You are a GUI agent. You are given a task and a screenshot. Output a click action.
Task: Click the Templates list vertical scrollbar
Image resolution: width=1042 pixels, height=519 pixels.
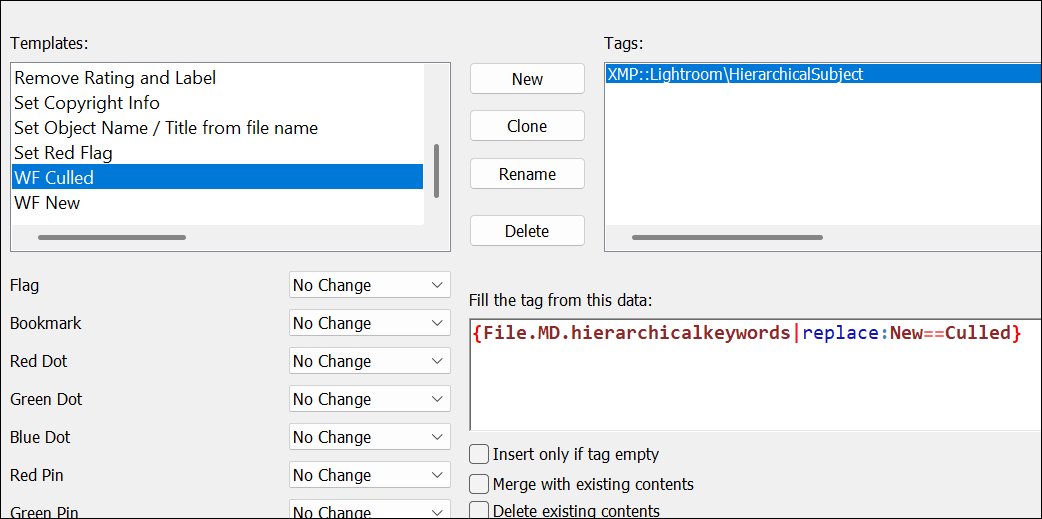pos(437,171)
